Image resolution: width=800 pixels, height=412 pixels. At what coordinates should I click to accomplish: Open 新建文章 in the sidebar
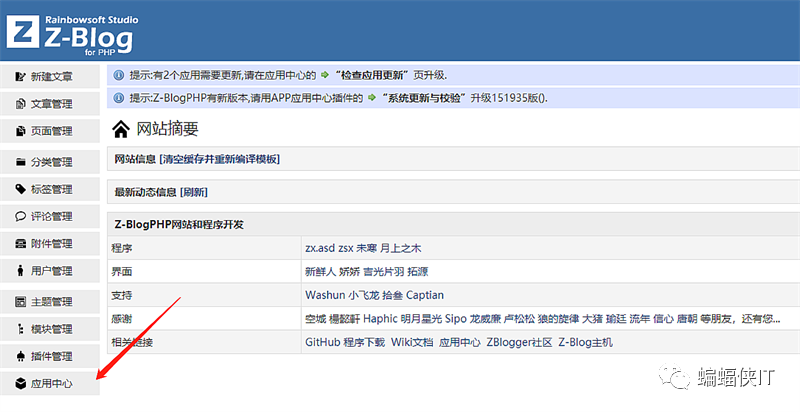50,76
